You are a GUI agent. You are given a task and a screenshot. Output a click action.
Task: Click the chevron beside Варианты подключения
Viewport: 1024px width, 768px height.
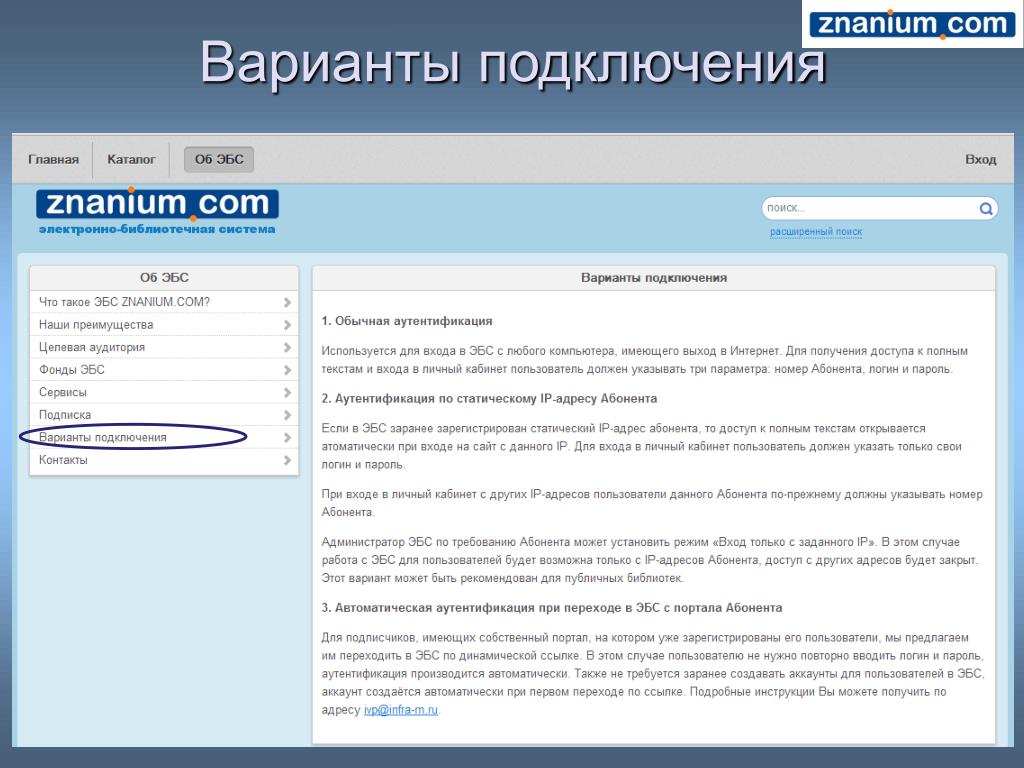287,437
